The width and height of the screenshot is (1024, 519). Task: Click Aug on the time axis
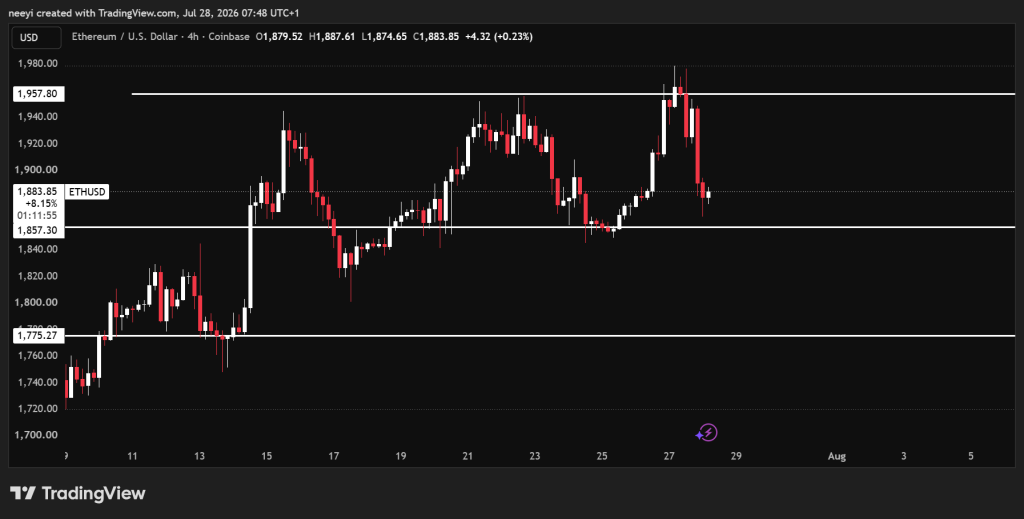coord(837,456)
